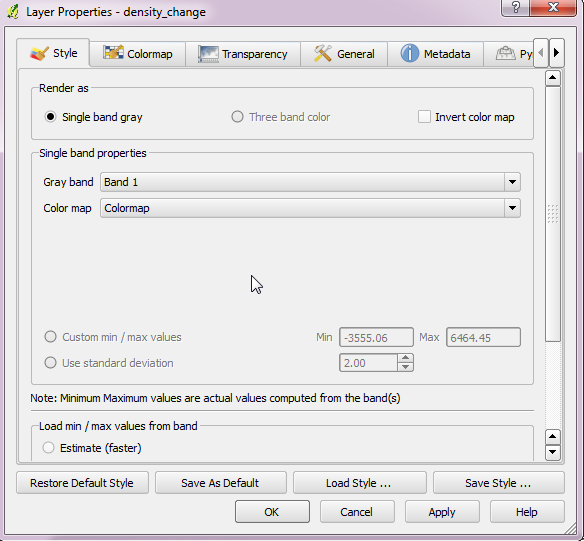Click the standard deviation spinner up arrow
This screenshot has width=584, height=541.
(x=405, y=358)
